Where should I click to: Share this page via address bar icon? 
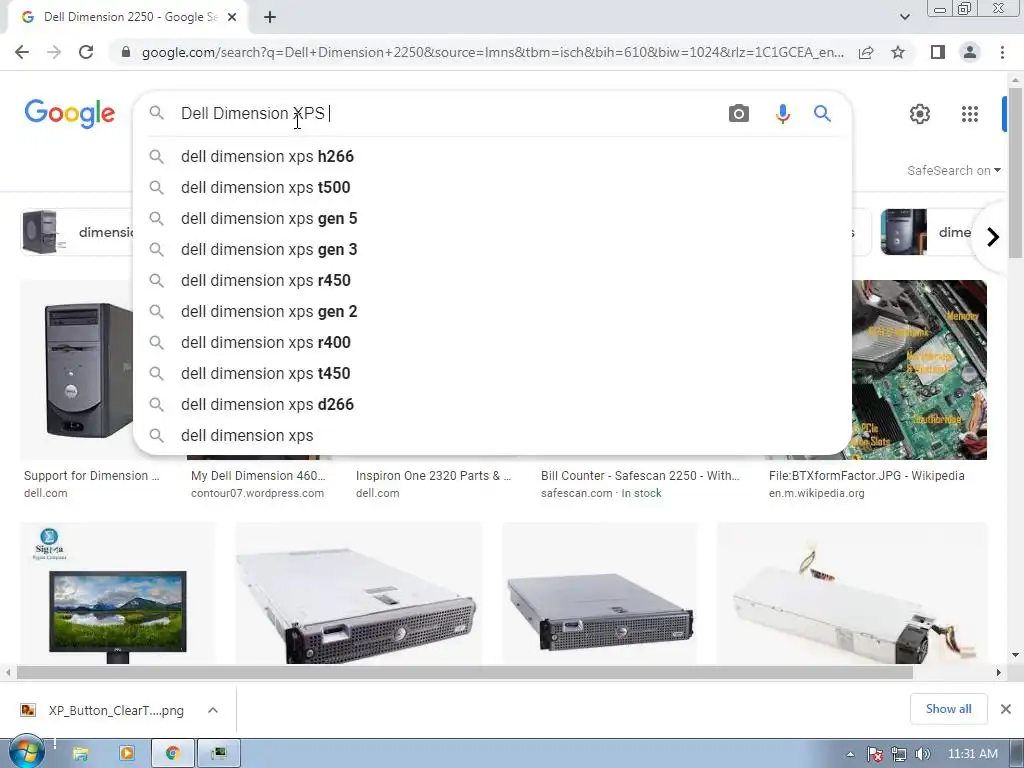pyautogui.click(x=866, y=52)
